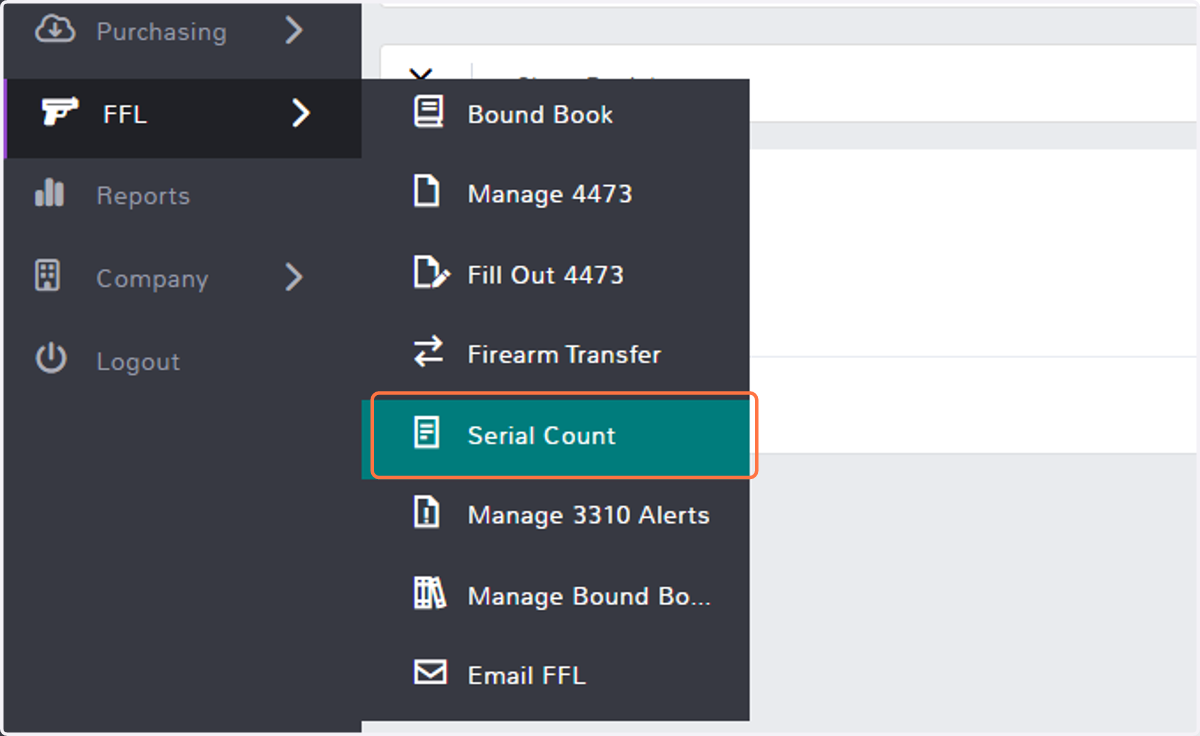Click the Serial Count list icon
Image resolution: width=1200 pixels, height=736 pixels.
pos(427,433)
